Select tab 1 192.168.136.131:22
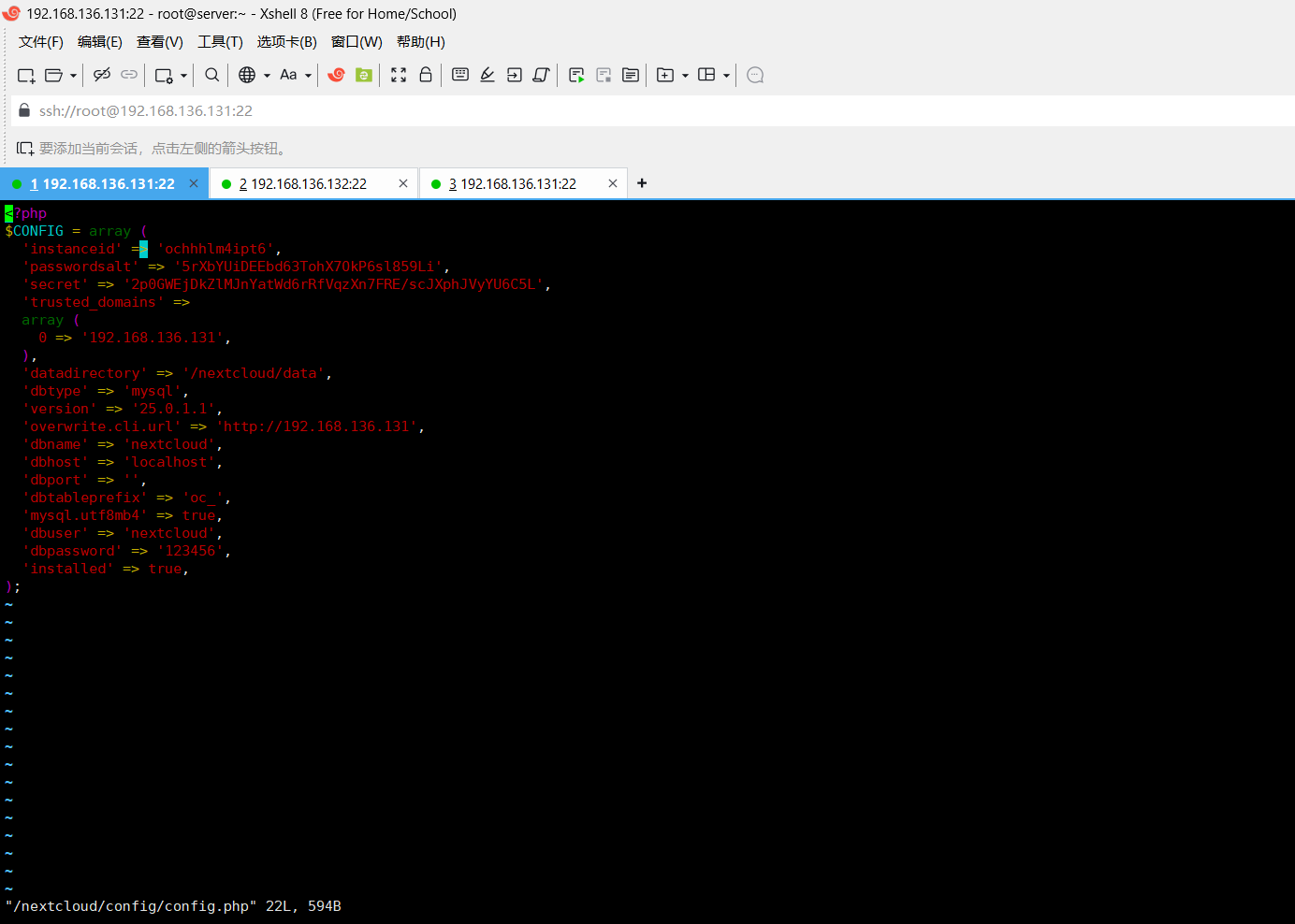Screen dimensions: 1295x924 (x=103, y=184)
